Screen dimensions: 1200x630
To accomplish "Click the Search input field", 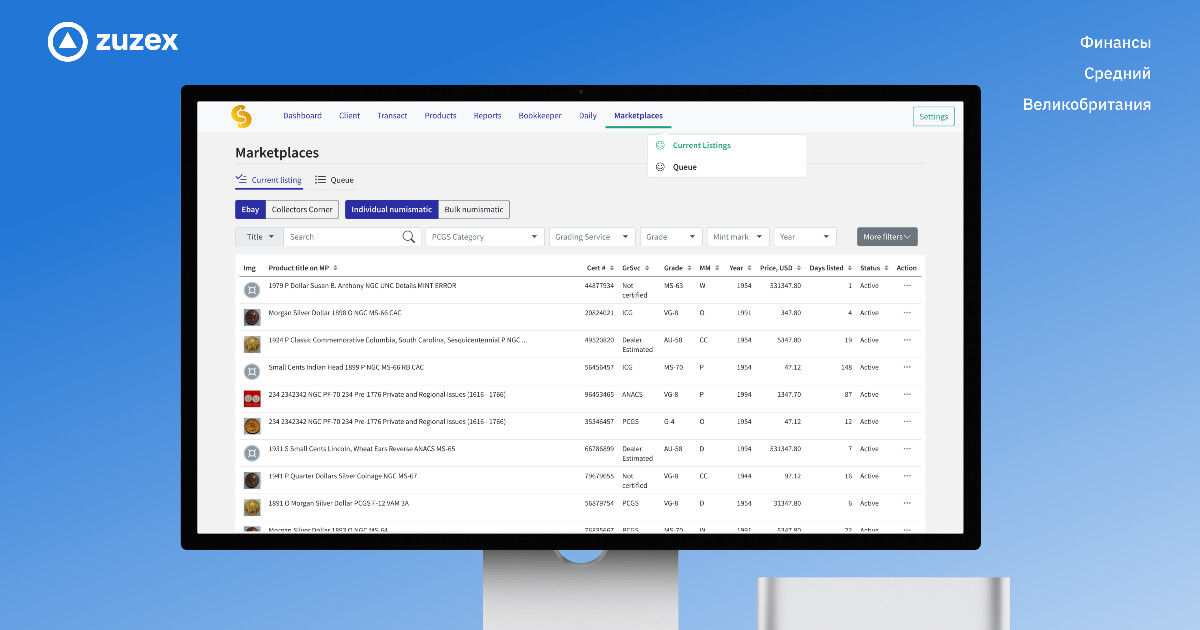I will [340, 237].
